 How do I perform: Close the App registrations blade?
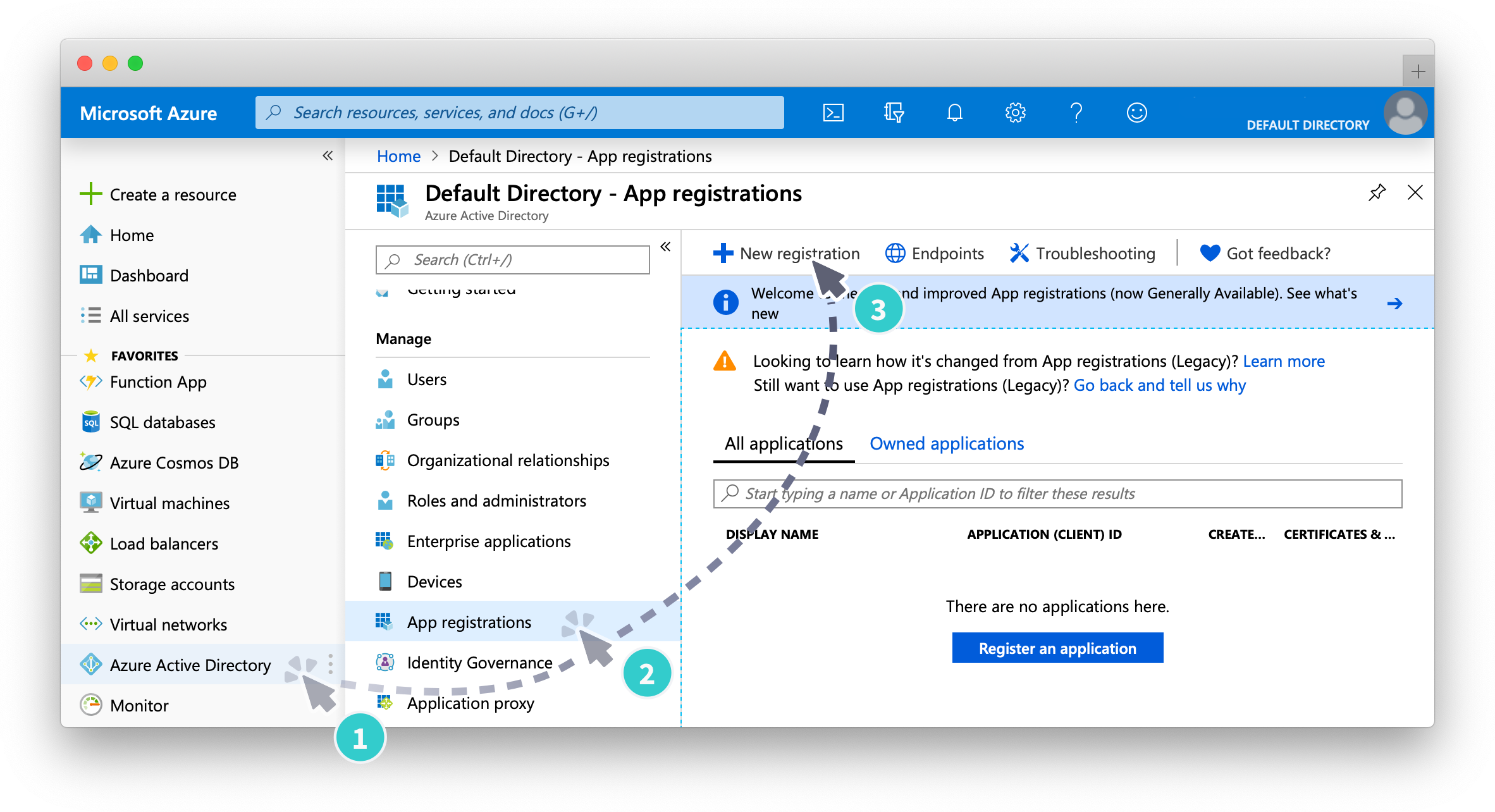[x=1415, y=192]
